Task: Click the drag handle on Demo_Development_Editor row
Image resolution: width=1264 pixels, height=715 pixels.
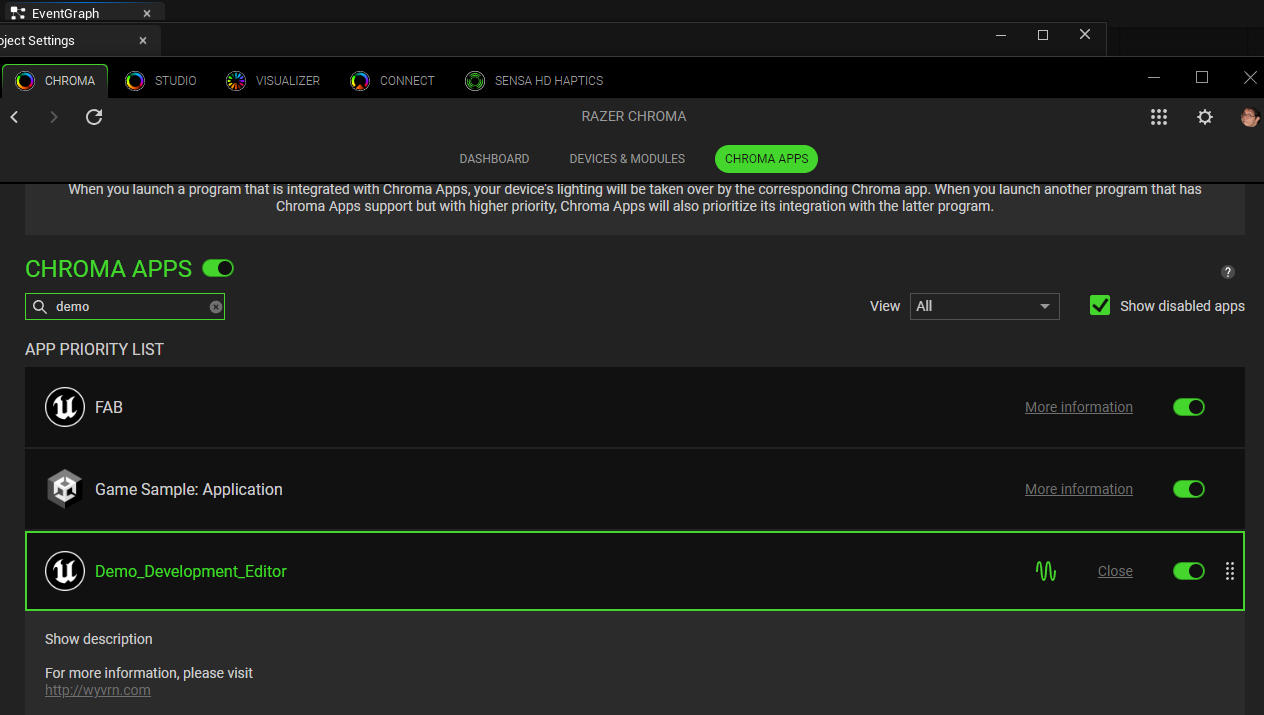Action: point(1230,571)
